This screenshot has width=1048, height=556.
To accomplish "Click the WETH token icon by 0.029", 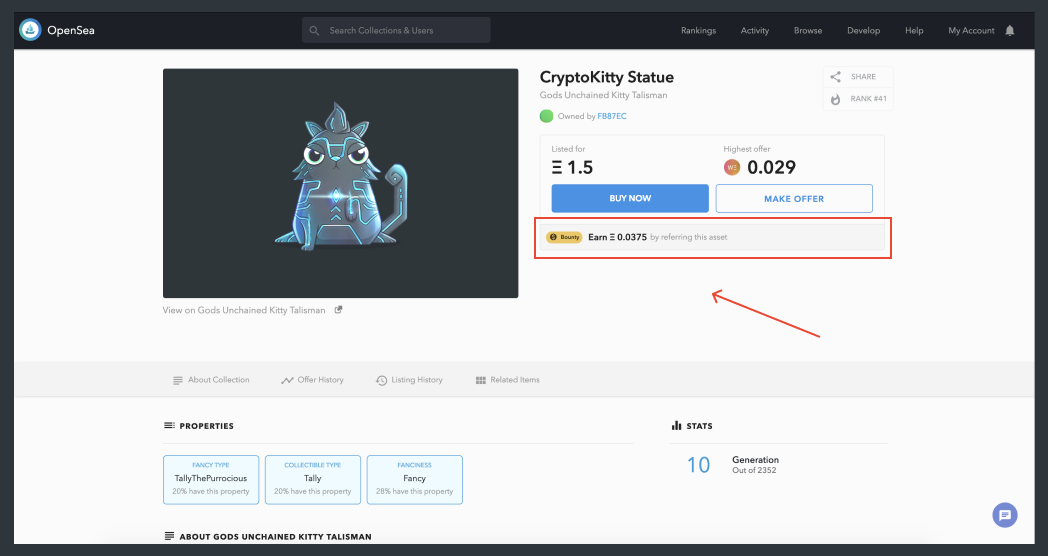I will point(732,167).
